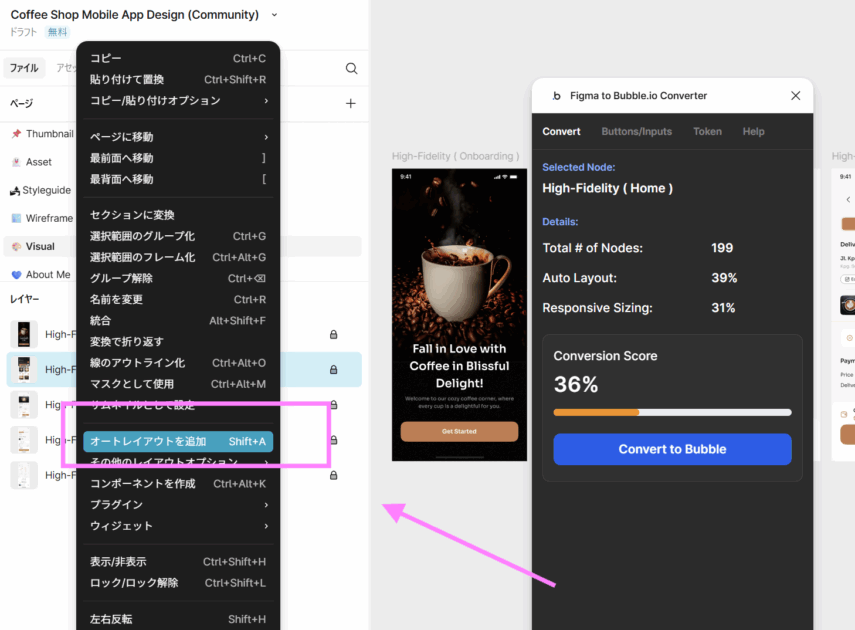This screenshot has height=630, width=855.
Task: Select the Asset page
Action: [x=39, y=162]
